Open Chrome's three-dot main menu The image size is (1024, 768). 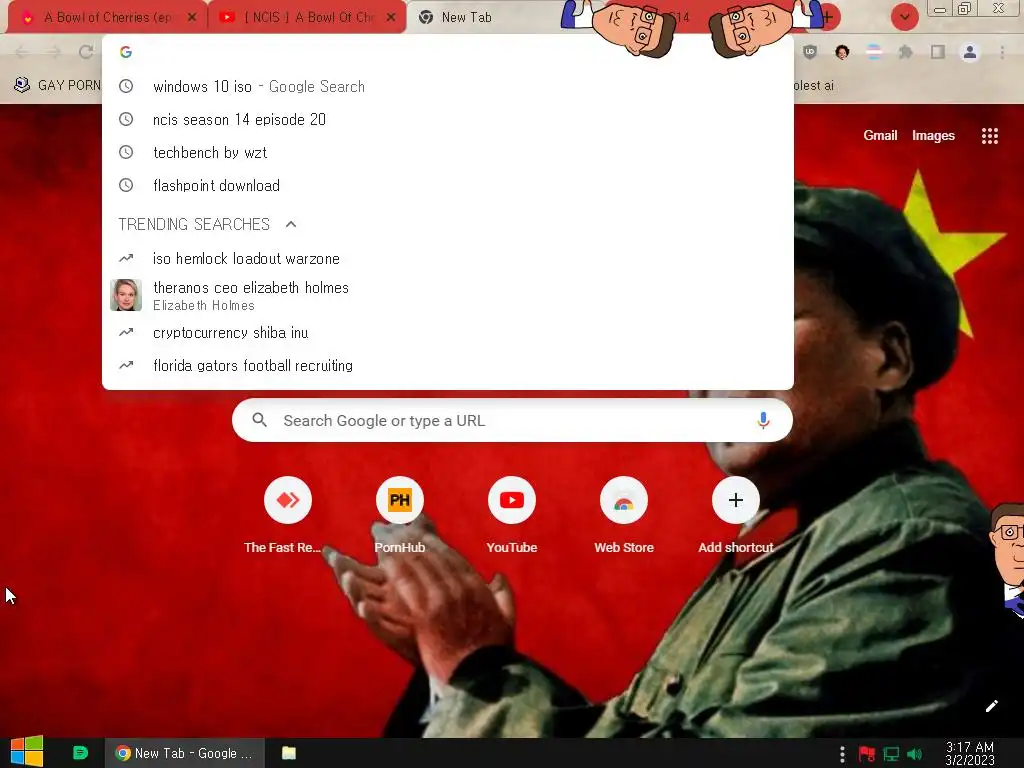1002,52
